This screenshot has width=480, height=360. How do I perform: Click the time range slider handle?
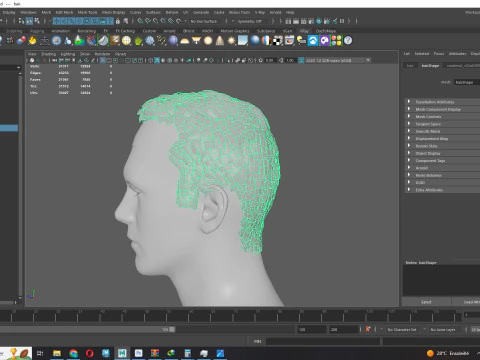[172, 329]
